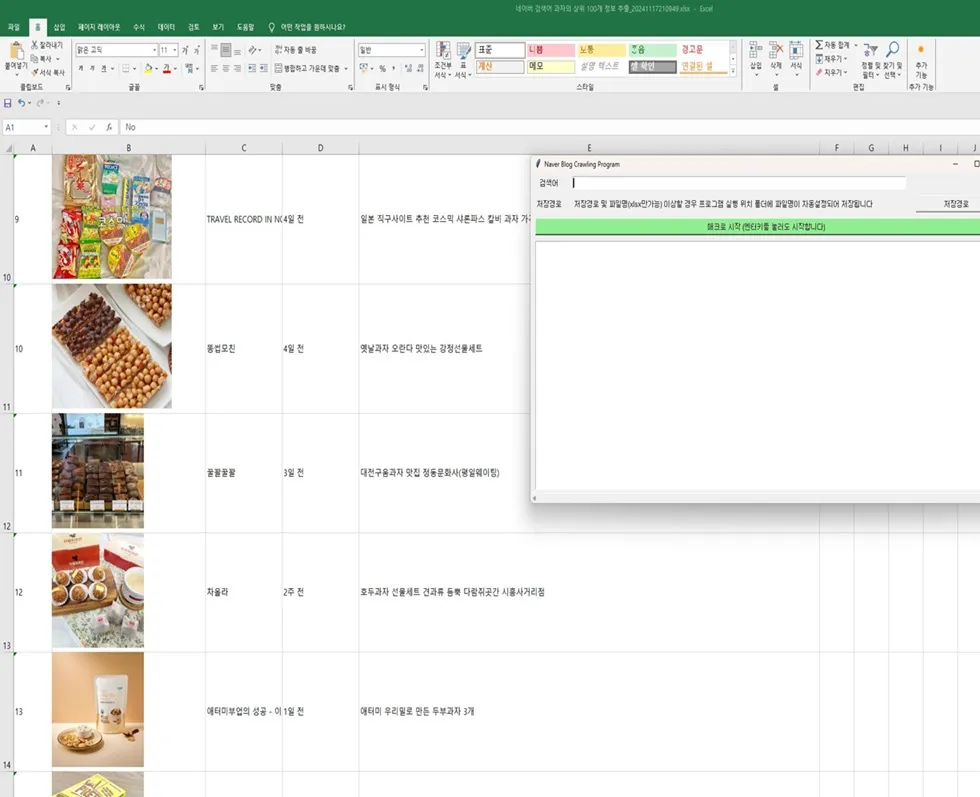Toggle percent style number format
The height and width of the screenshot is (797, 980).
point(382,69)
